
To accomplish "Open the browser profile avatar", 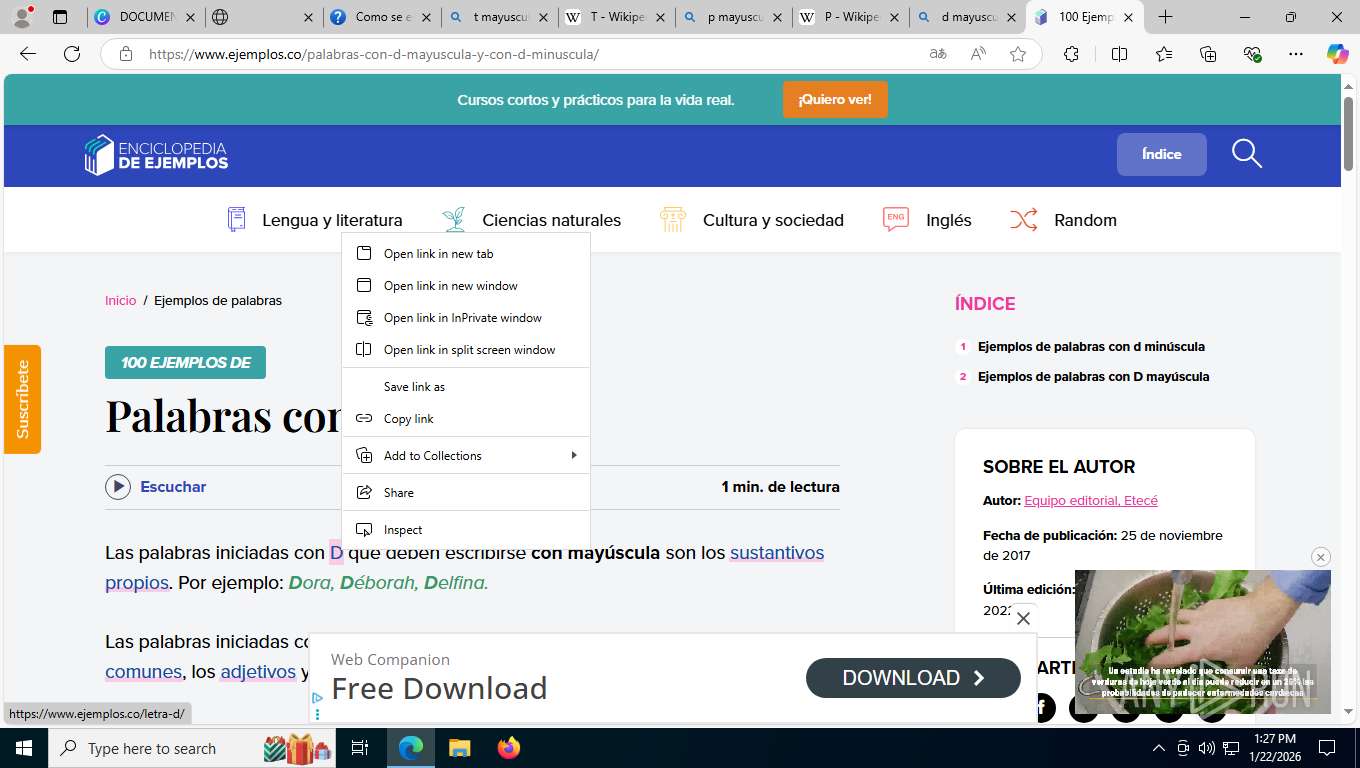I will point(22,17).
